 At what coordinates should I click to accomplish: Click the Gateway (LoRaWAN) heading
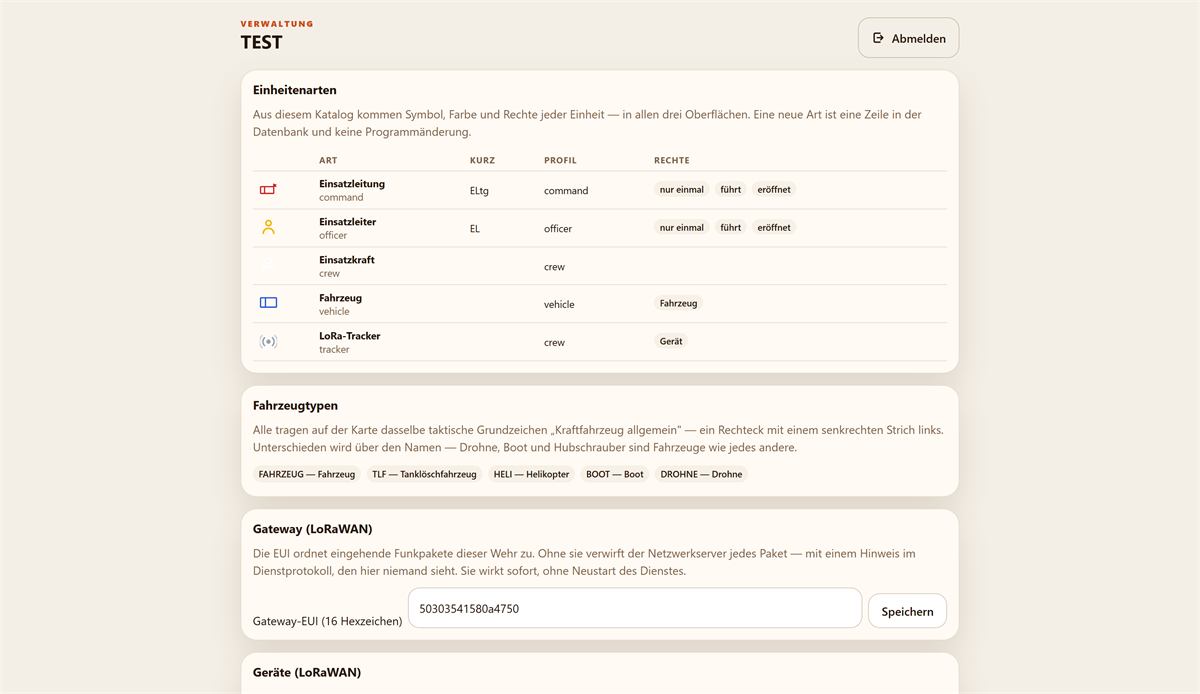[312, 529]
